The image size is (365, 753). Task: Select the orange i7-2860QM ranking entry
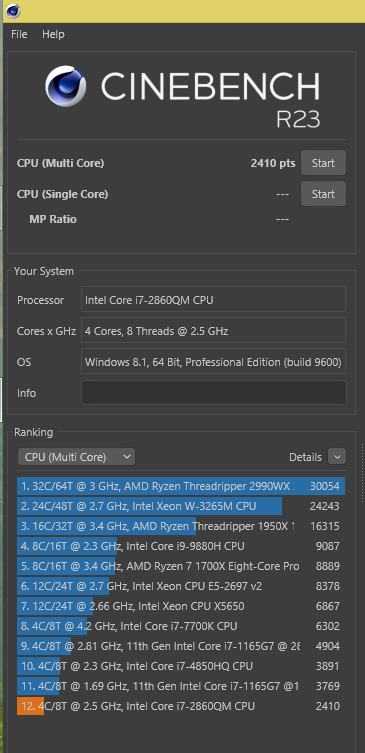(x=181, y=706)
